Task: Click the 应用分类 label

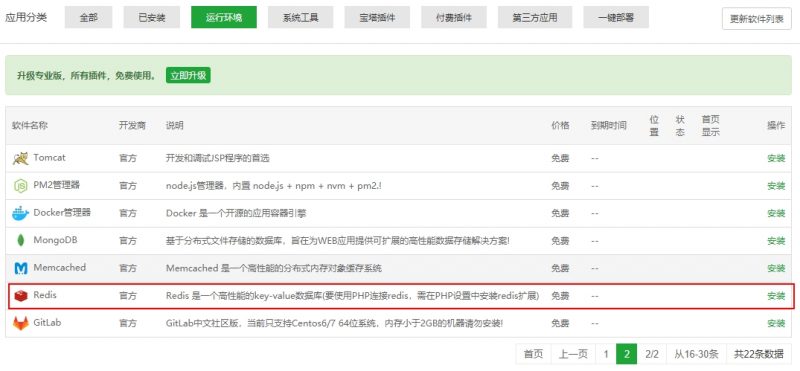Action: (26, 17)
